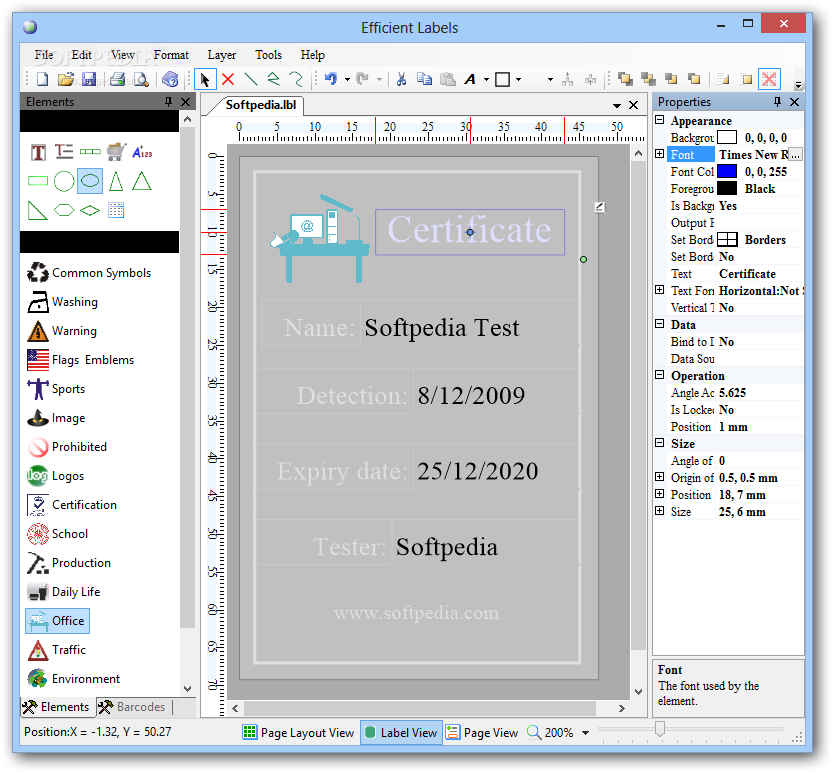Select the Ellipse shape element

[x=90, y=181]
